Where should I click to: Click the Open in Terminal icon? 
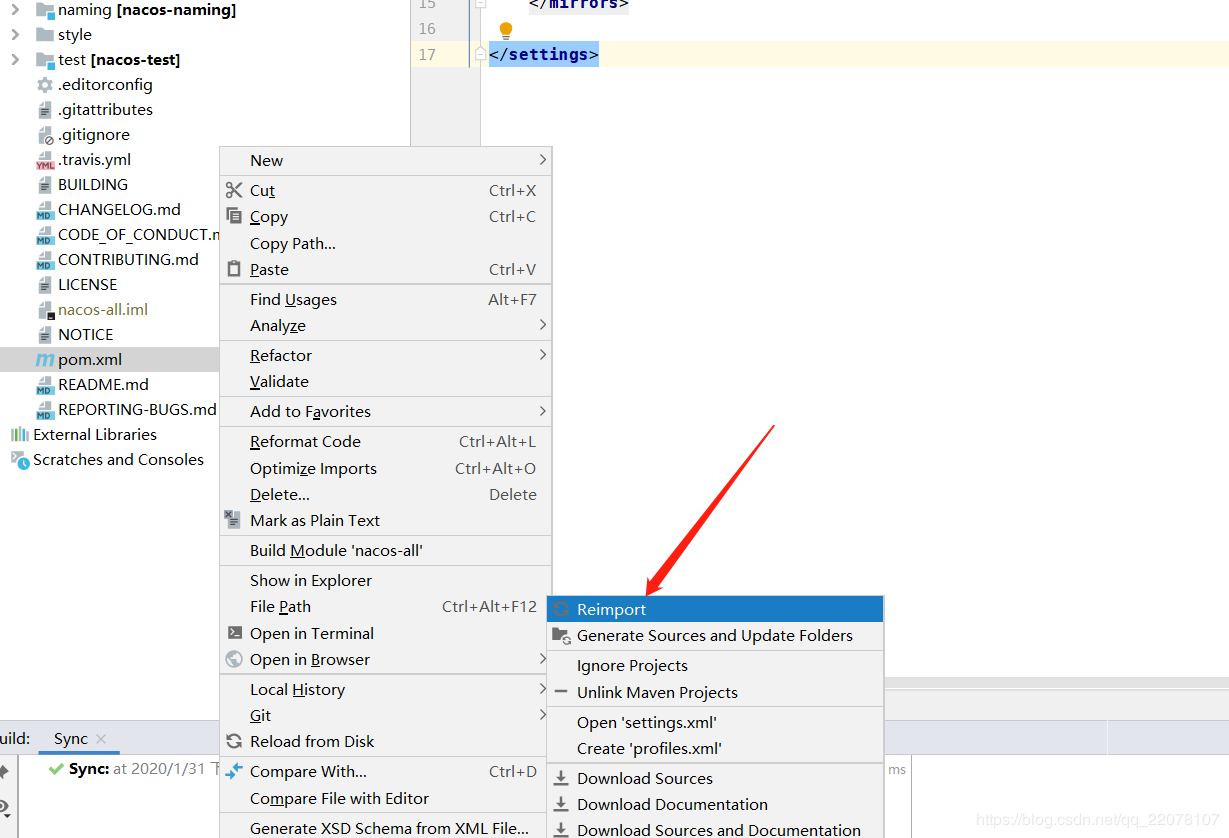234,633
